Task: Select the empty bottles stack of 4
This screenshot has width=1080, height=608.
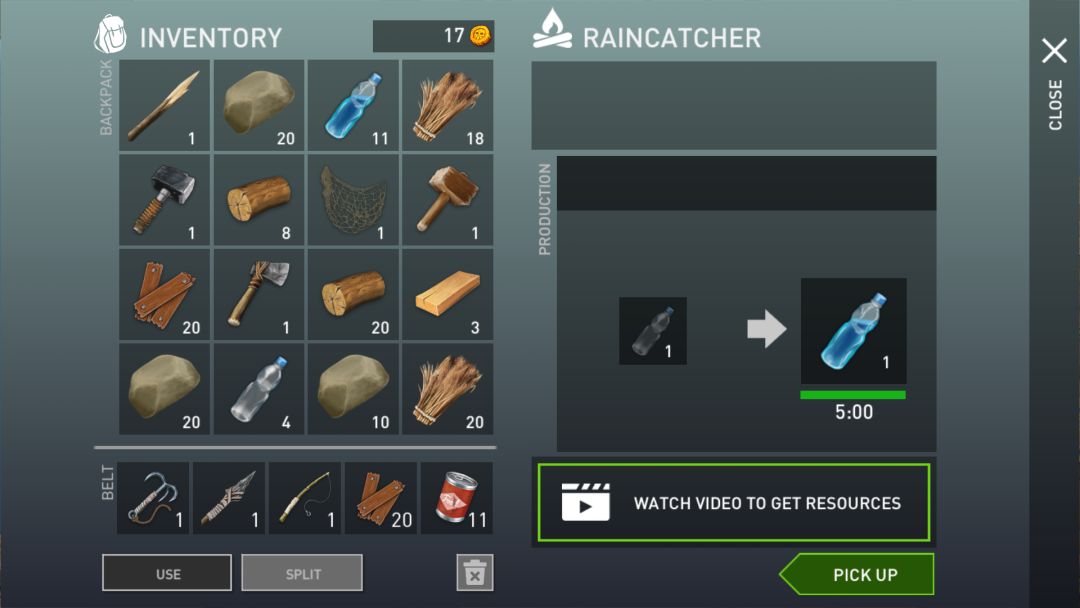Action: coord(259,388)
